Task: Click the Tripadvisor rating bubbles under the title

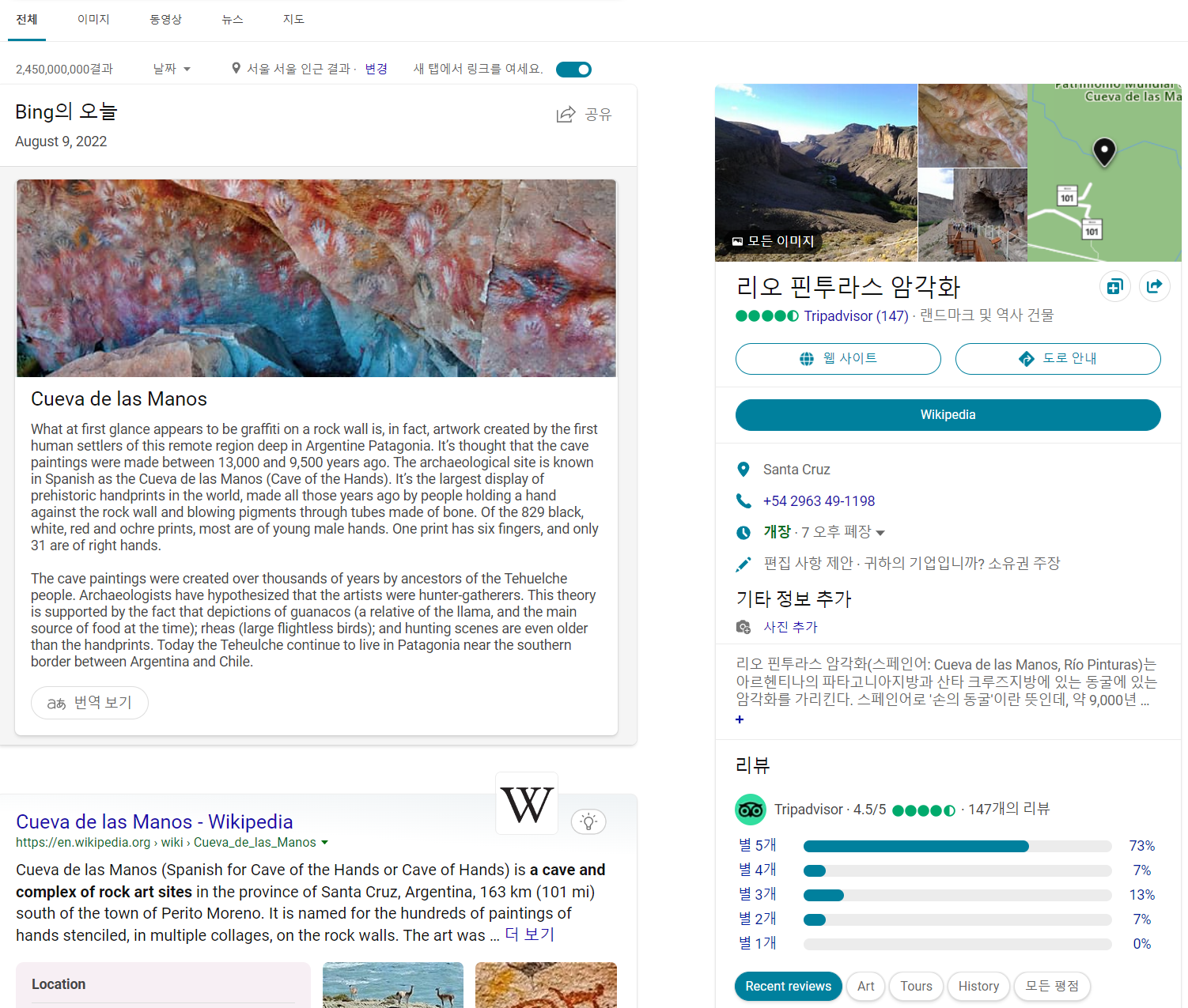Action: tap(767, 316)
